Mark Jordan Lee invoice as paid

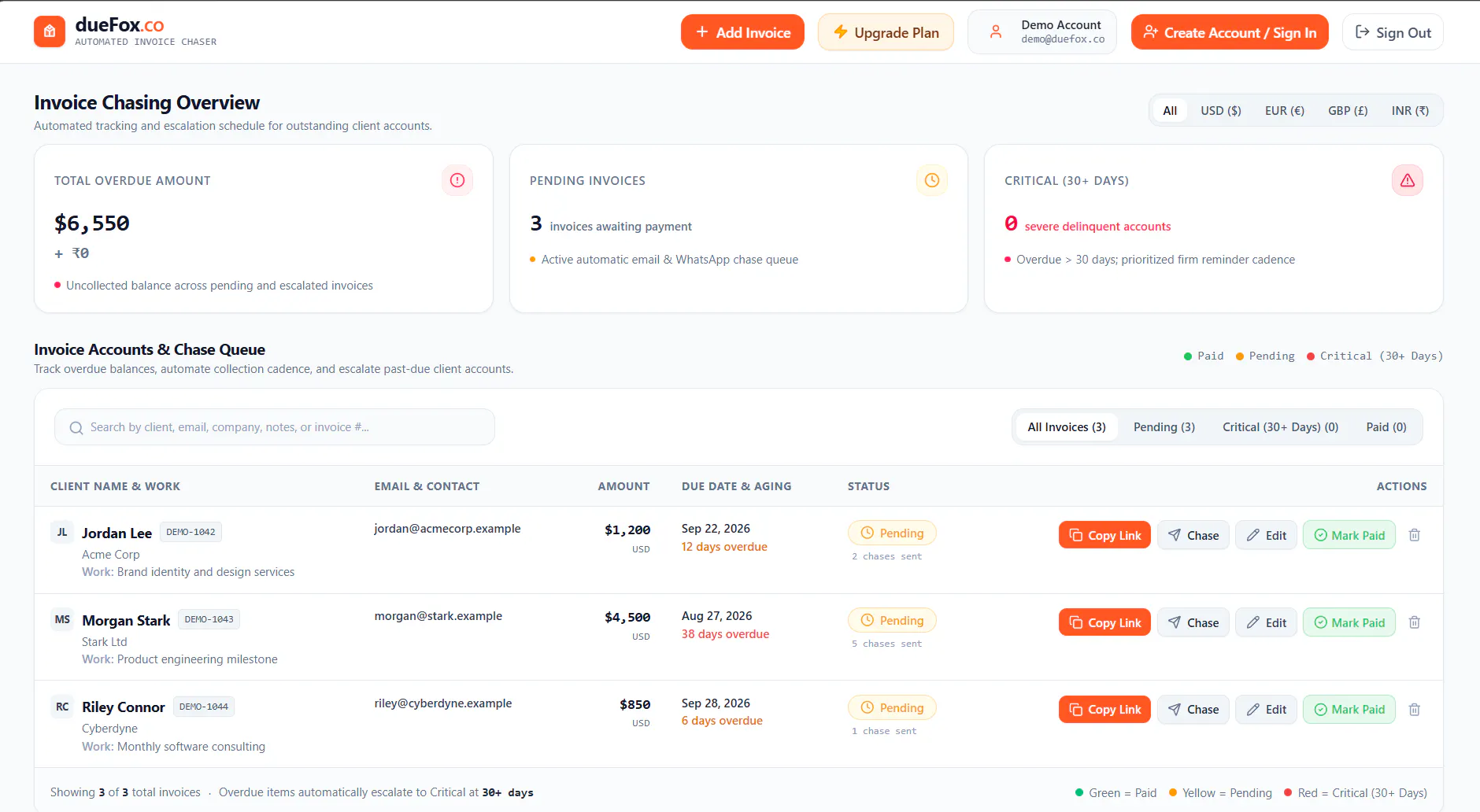click(x=1349, y=535)
